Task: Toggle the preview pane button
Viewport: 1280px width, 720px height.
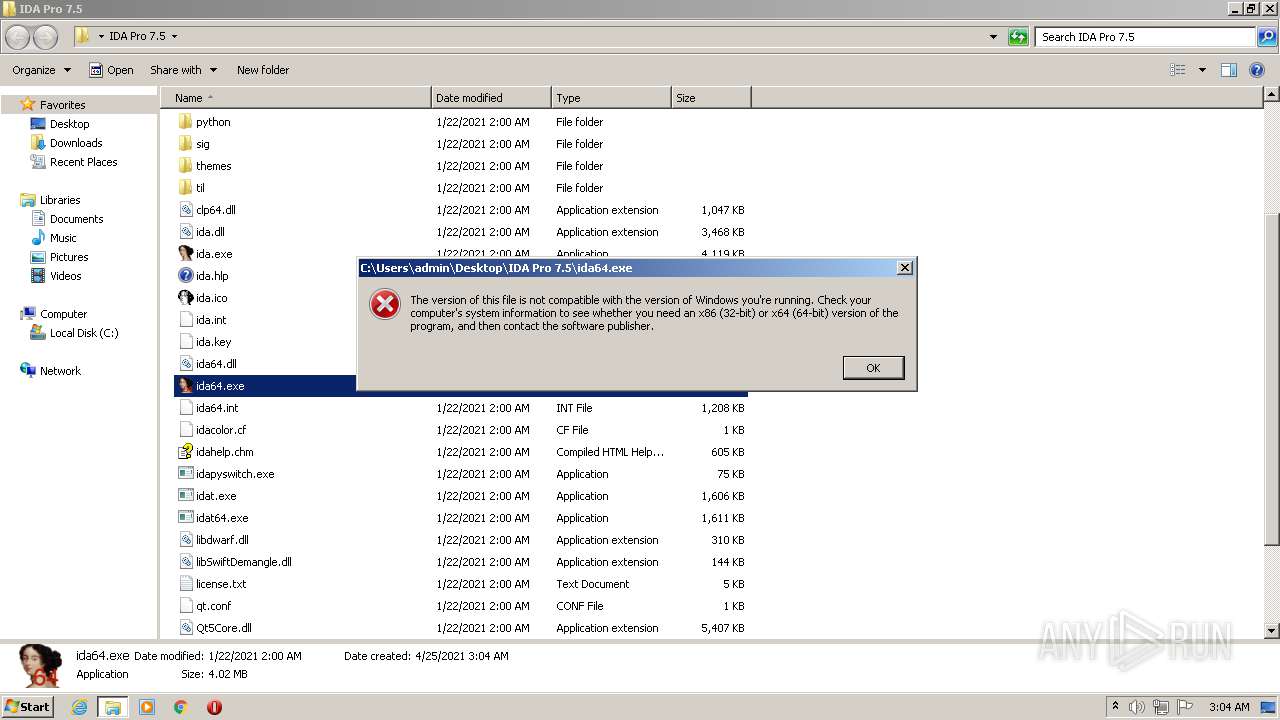Action: click(1229, 70)
